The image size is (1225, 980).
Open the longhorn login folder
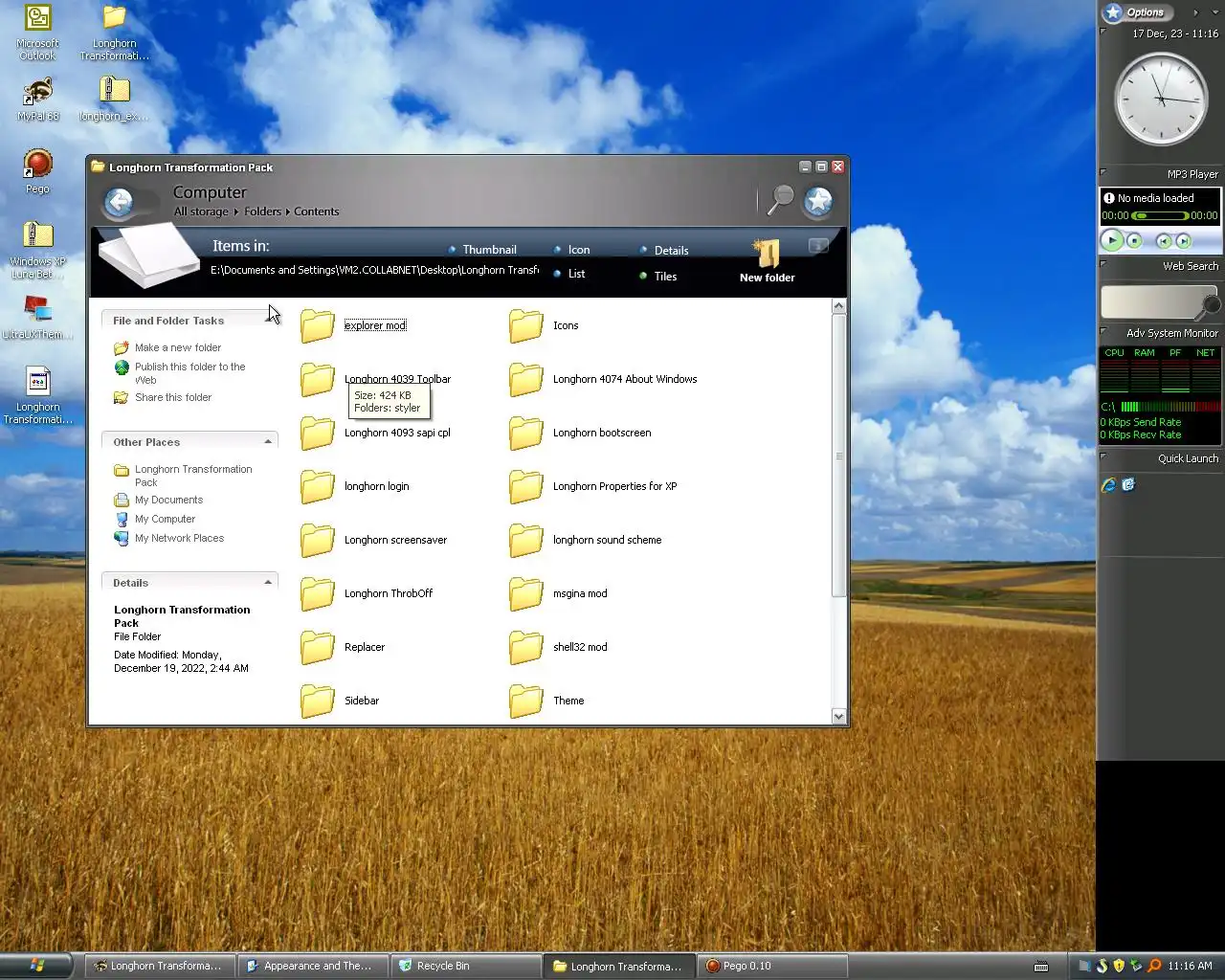pyautogui.click(x=354, y=486)
